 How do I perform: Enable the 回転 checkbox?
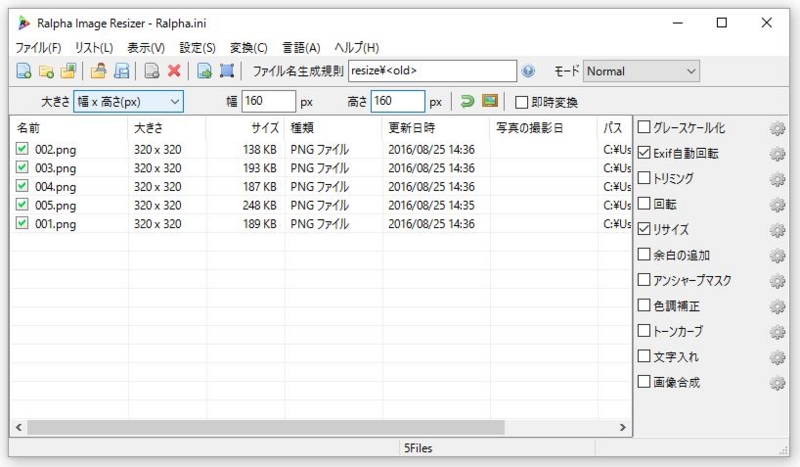point(644,203)
